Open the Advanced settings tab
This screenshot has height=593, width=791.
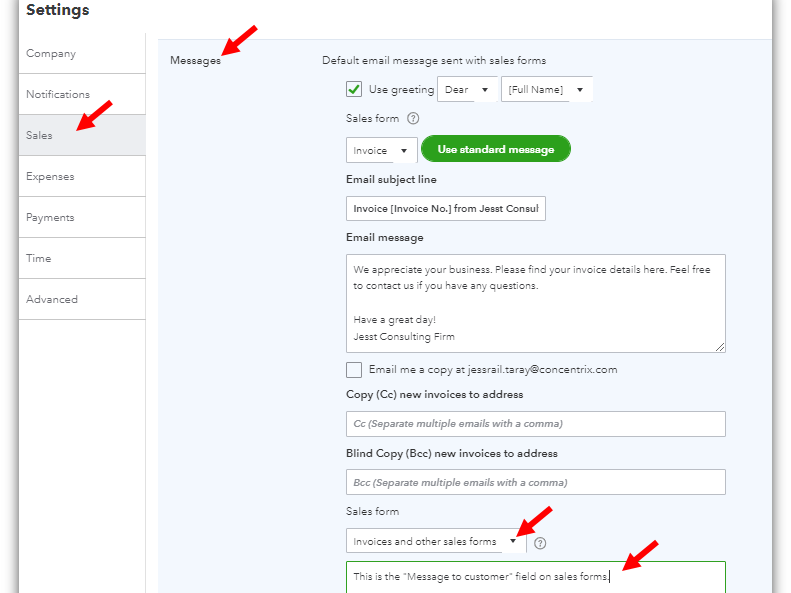pos(82,299)
